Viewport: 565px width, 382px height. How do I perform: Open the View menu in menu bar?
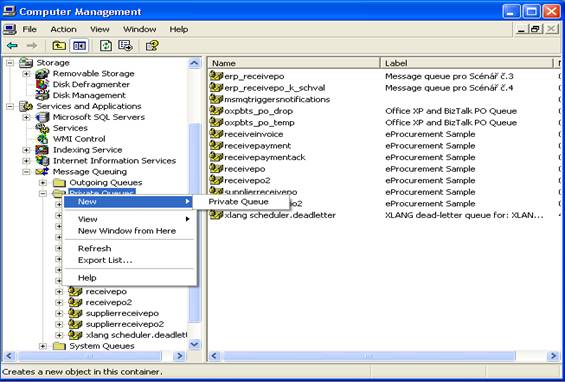[x=100, y=29]
